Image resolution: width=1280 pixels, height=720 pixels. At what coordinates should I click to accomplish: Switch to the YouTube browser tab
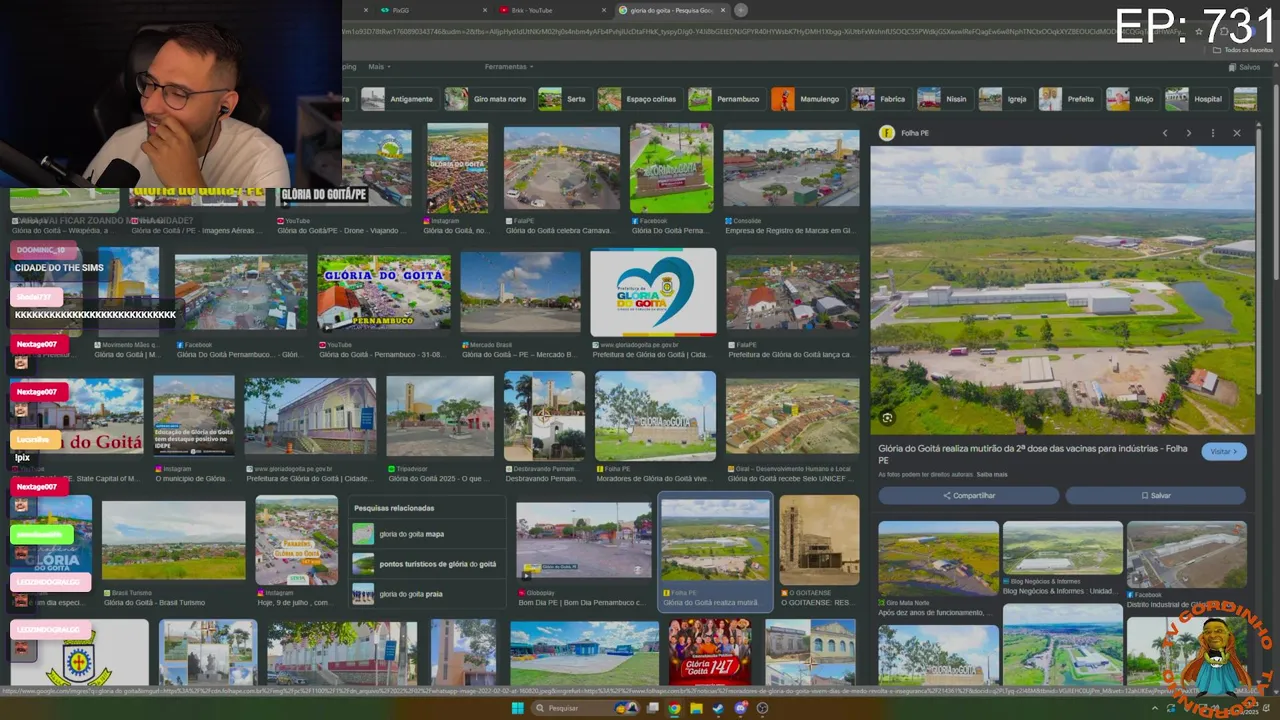[550, 10]
